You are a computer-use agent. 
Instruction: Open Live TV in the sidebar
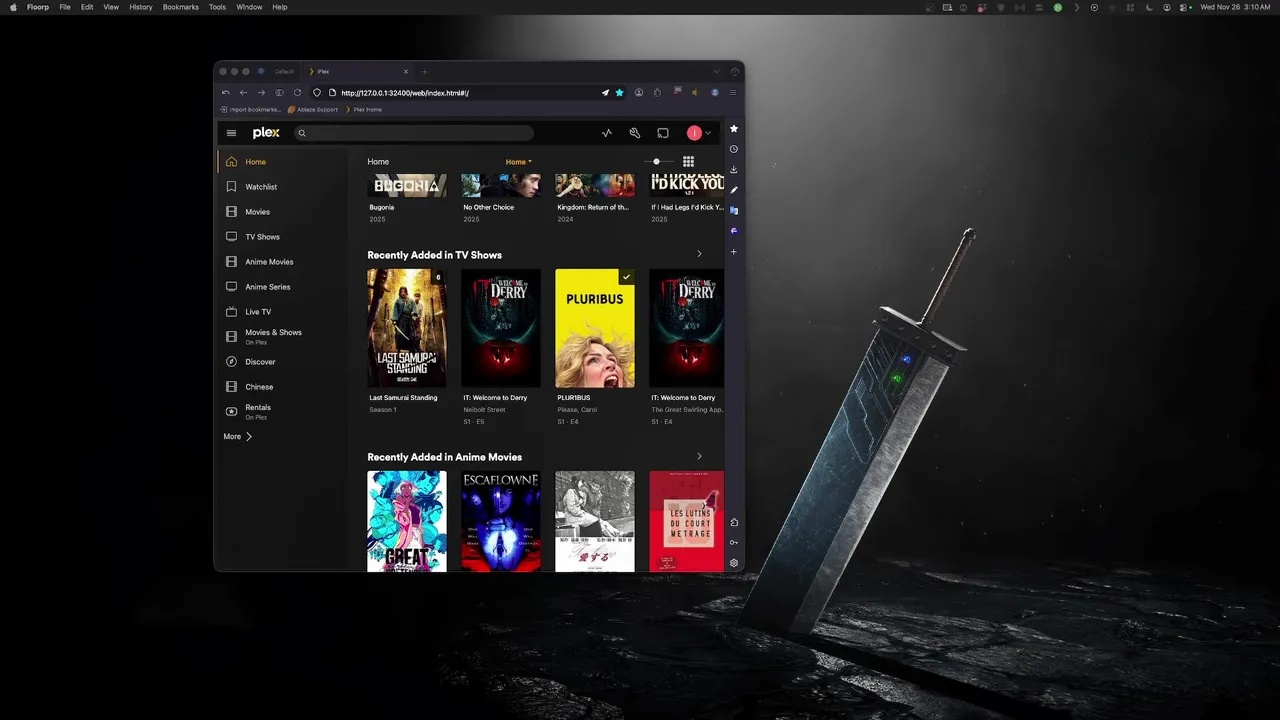(282, 312)
